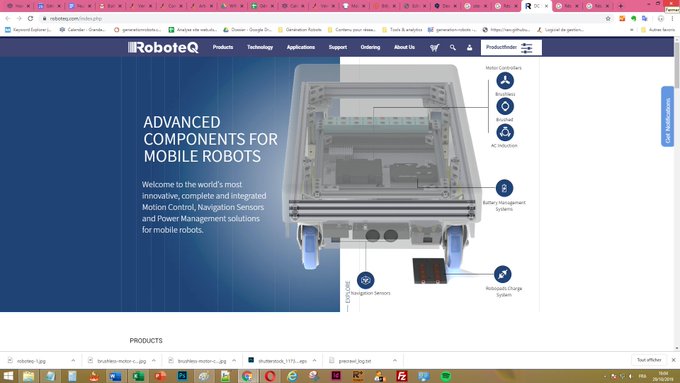Viewport: 680px width, 383px height.
Task: Open the Applications menu
Action: 301,47
